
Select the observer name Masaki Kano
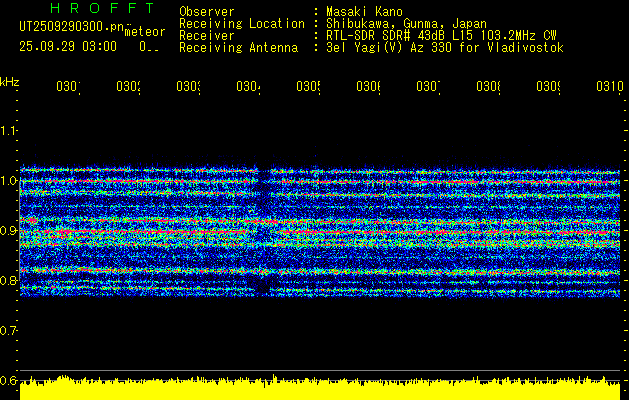364,11
